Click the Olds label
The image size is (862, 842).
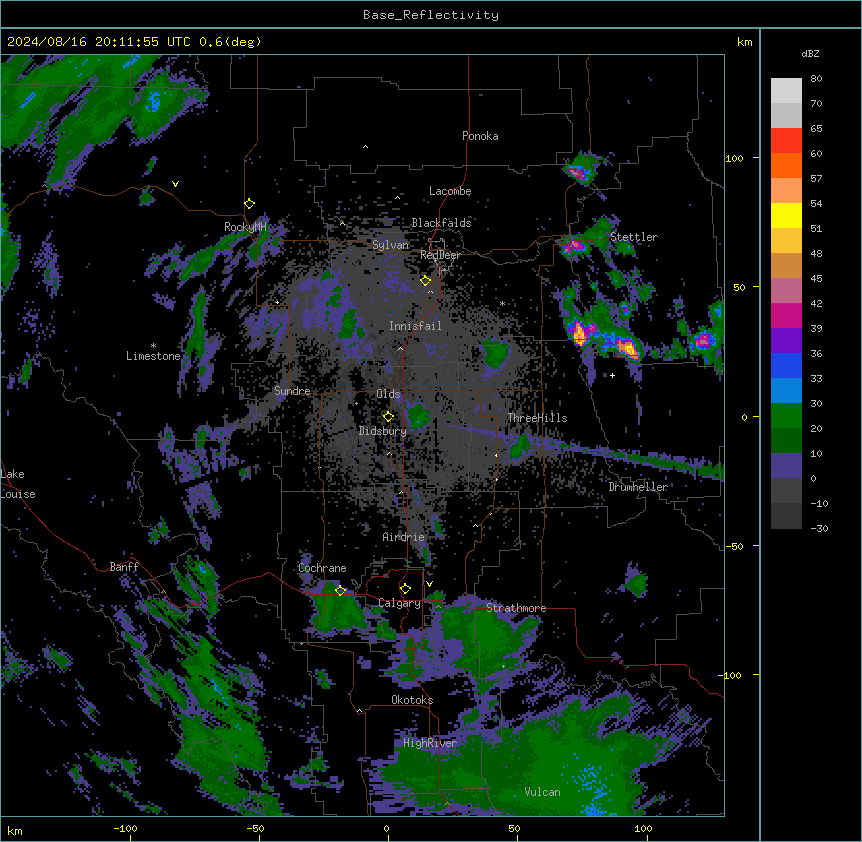point(388,394)
